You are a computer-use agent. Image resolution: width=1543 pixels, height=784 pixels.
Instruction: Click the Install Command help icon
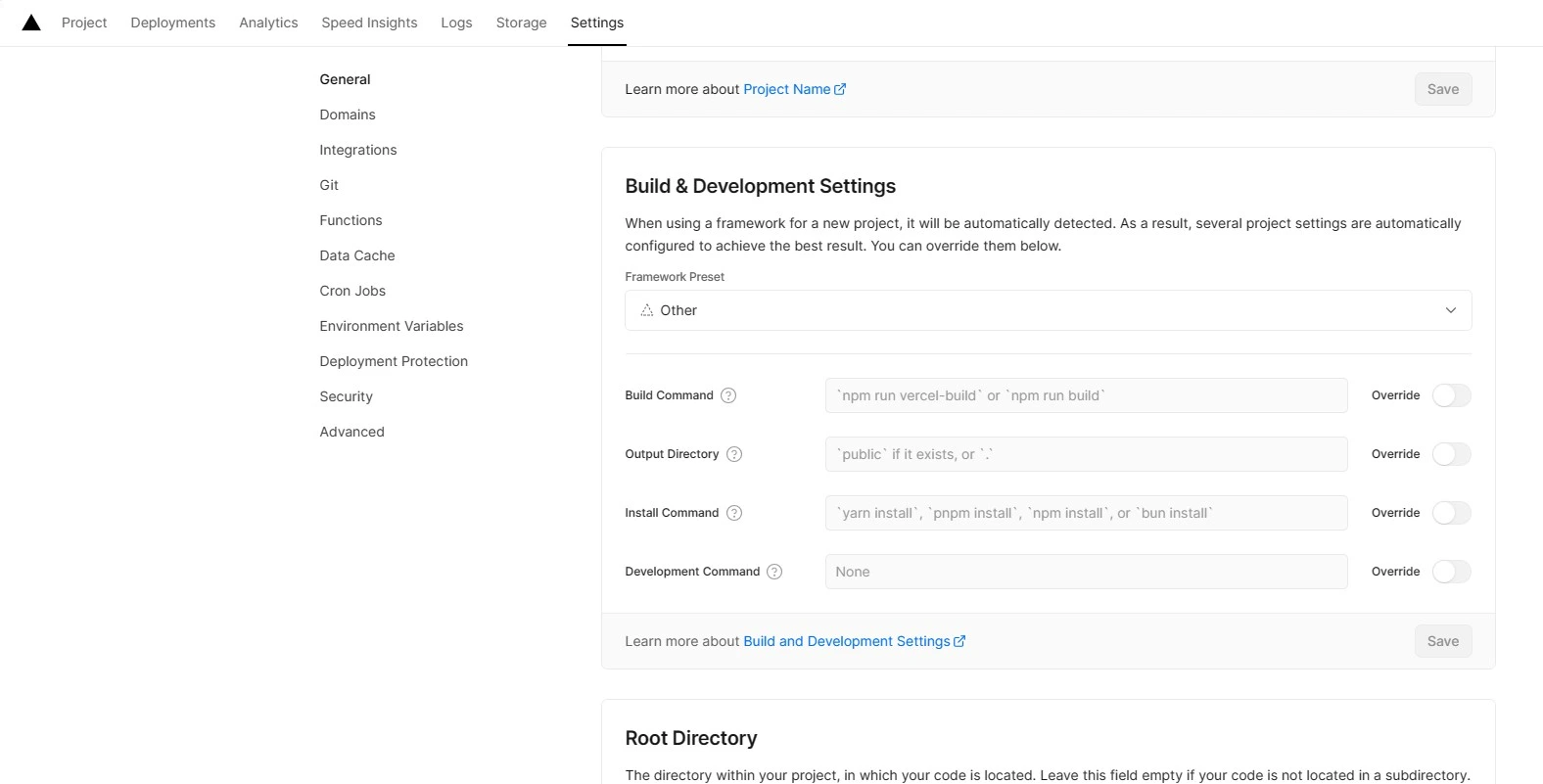(734, 513)
